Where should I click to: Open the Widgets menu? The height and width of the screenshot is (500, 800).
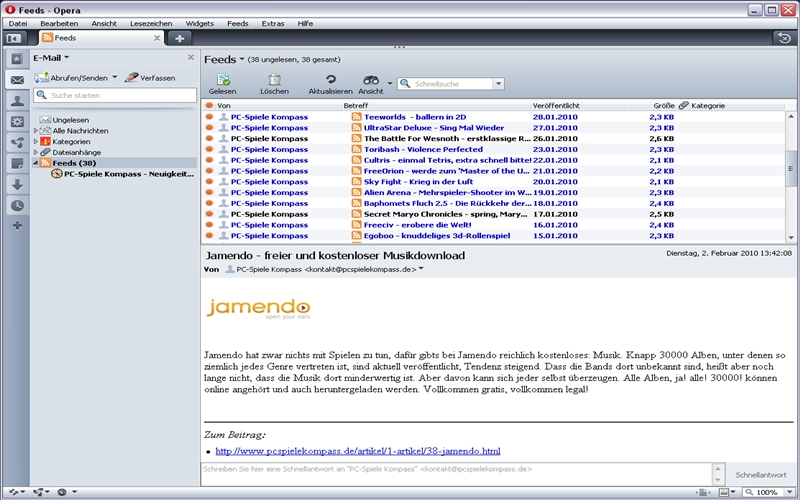pyautogui.click(x=199, y=23)
